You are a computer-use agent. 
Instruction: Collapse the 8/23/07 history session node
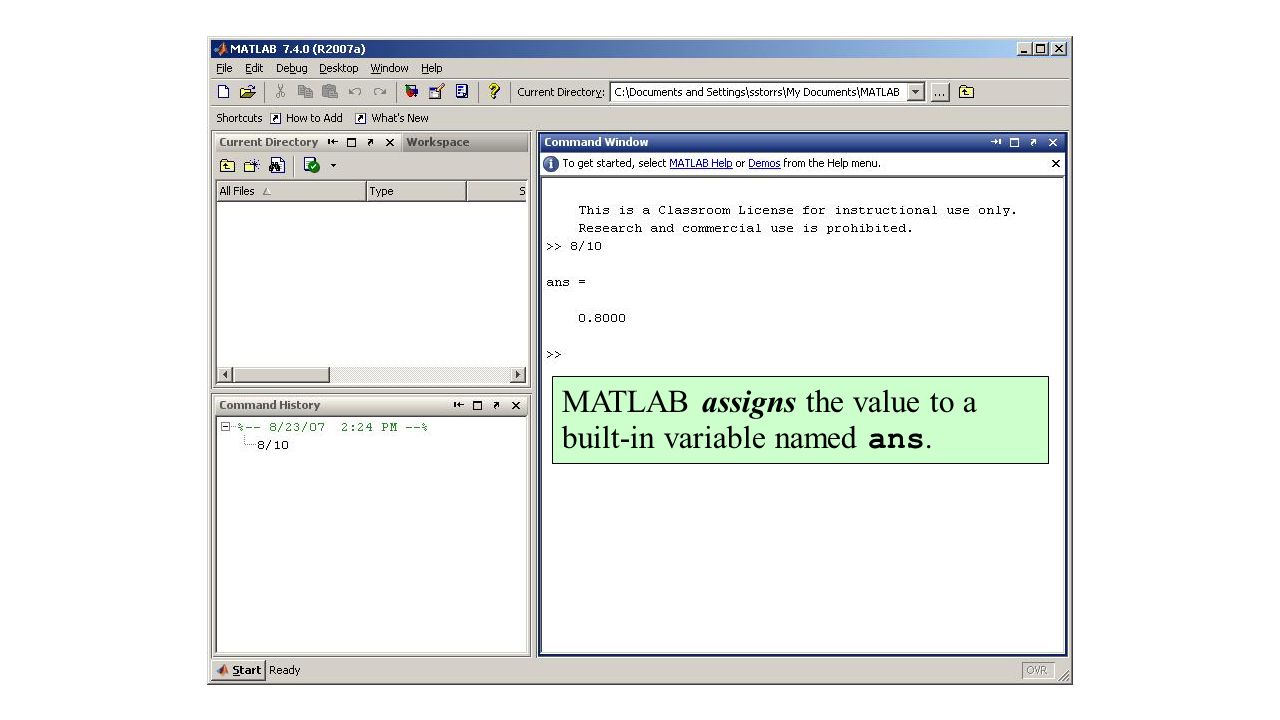(x=226, y=427)
